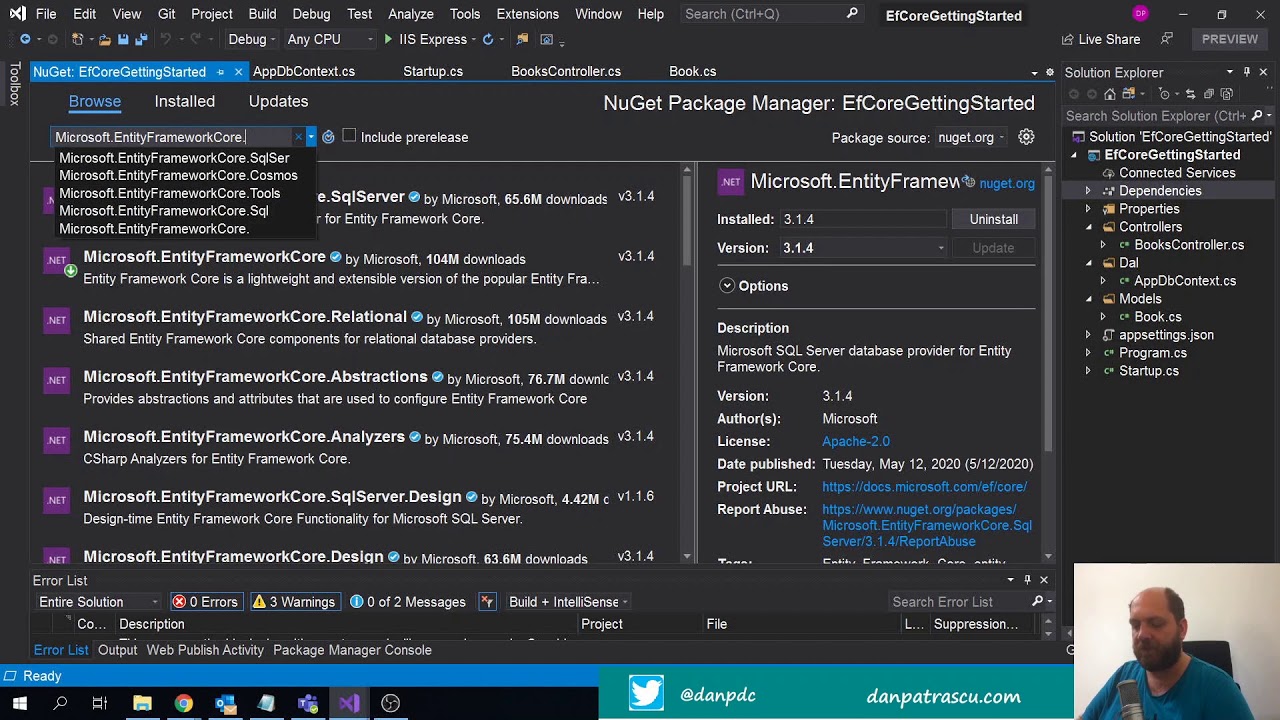The image size is (1280, 720).
Task: Open Task View on the taskbar
Action: tap(100, 703)
